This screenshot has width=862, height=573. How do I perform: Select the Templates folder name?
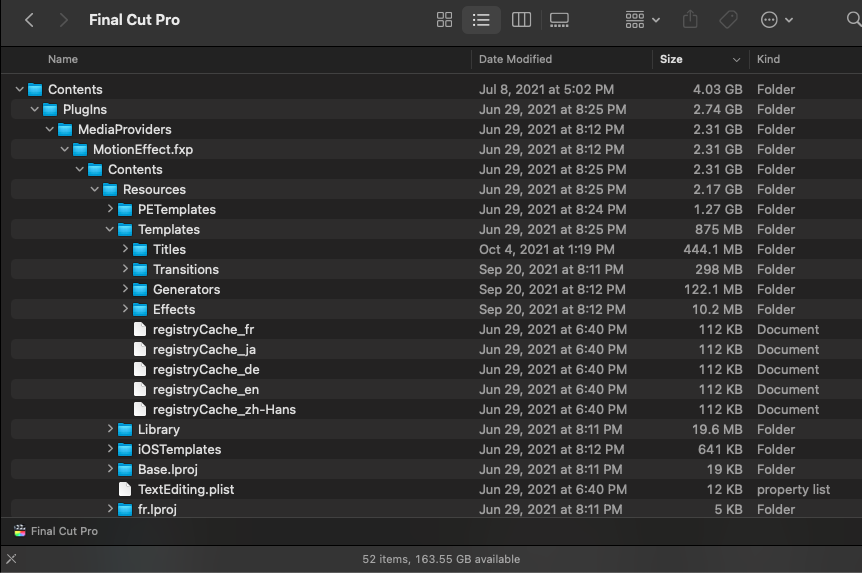[169, 229]
